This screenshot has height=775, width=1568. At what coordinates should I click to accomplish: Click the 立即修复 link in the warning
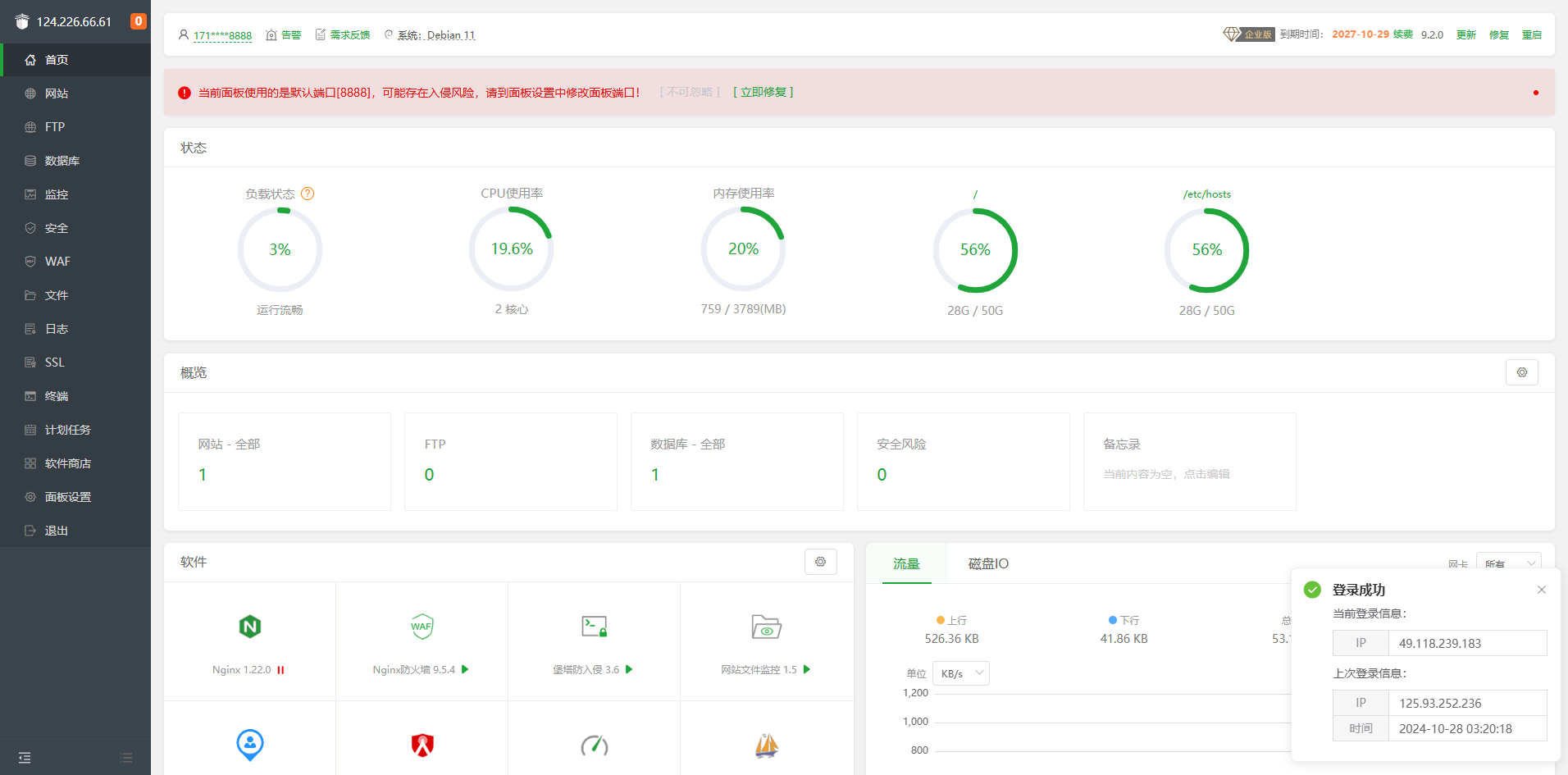tap(763, 93)
